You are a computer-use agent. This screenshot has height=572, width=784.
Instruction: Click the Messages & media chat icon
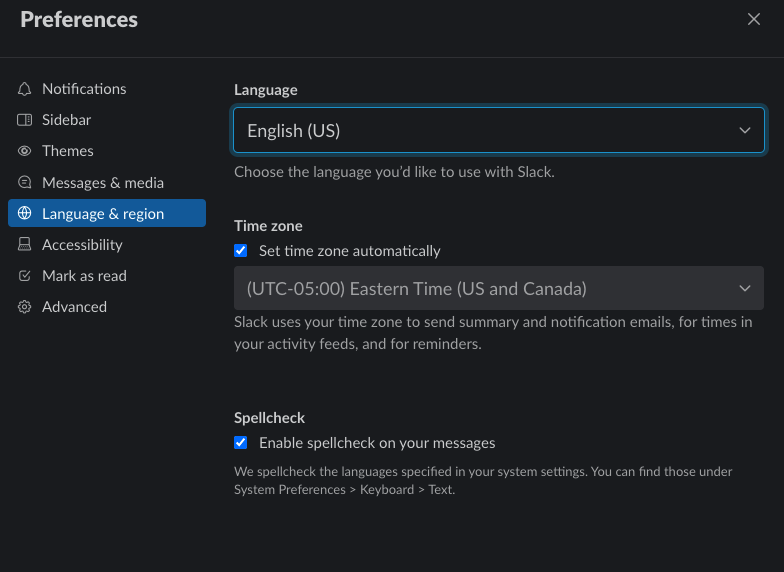[24, 182]
